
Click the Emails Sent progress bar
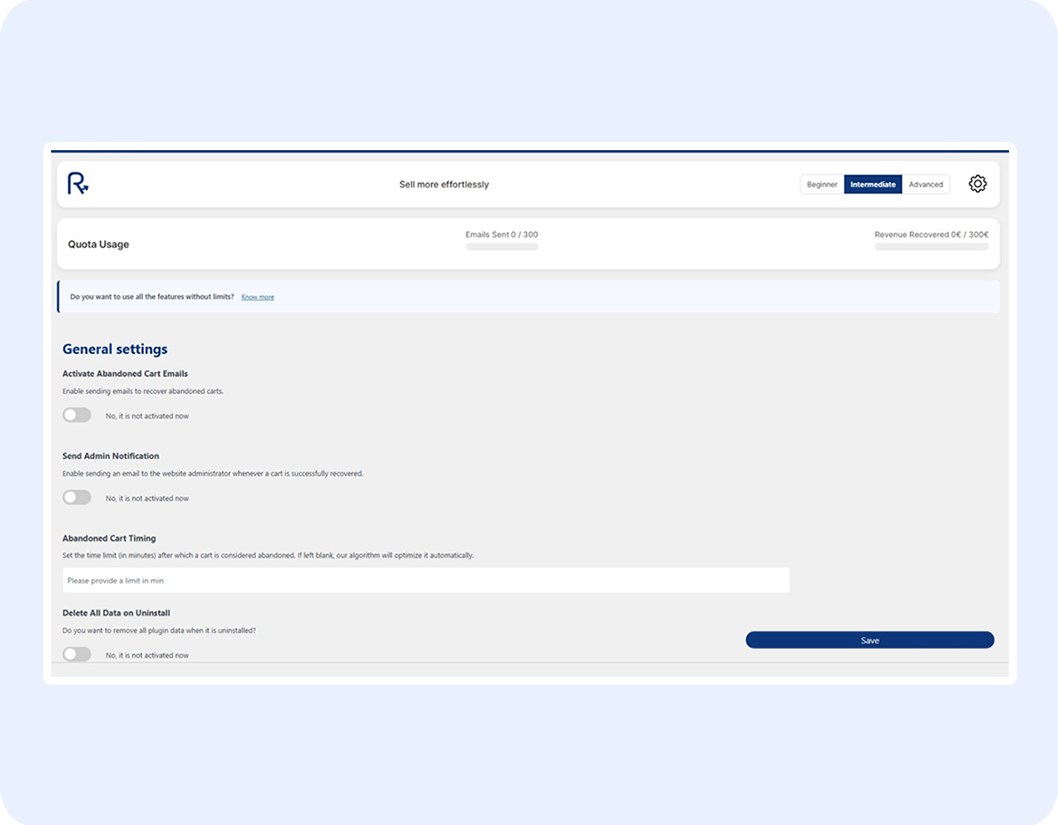click(x=501, y=246)
